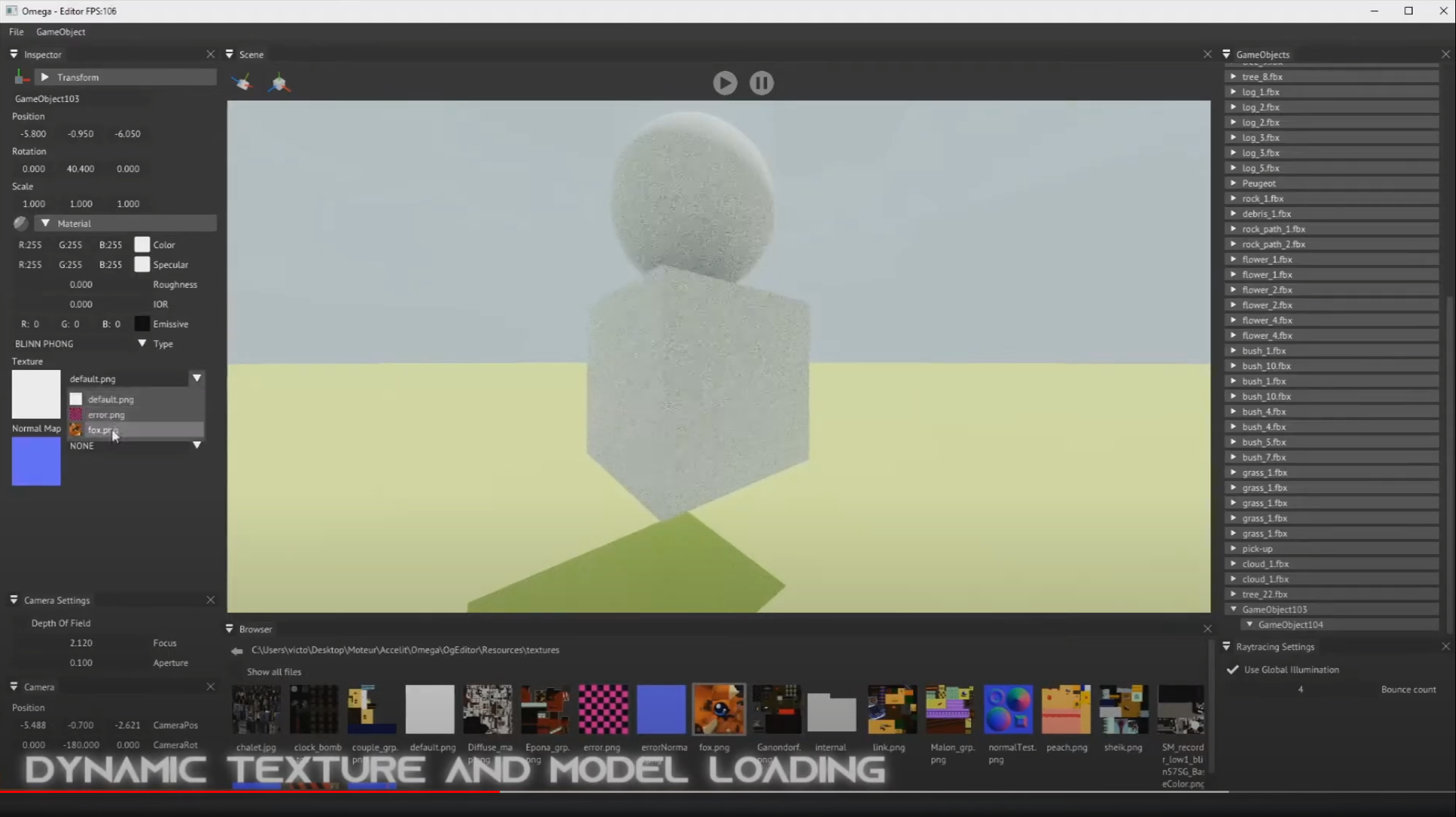The width and height of the screenshot is (1456, 817).
Task: Click the upright axis gizmo icon in Scene toolbar
Action: (279, 82)
